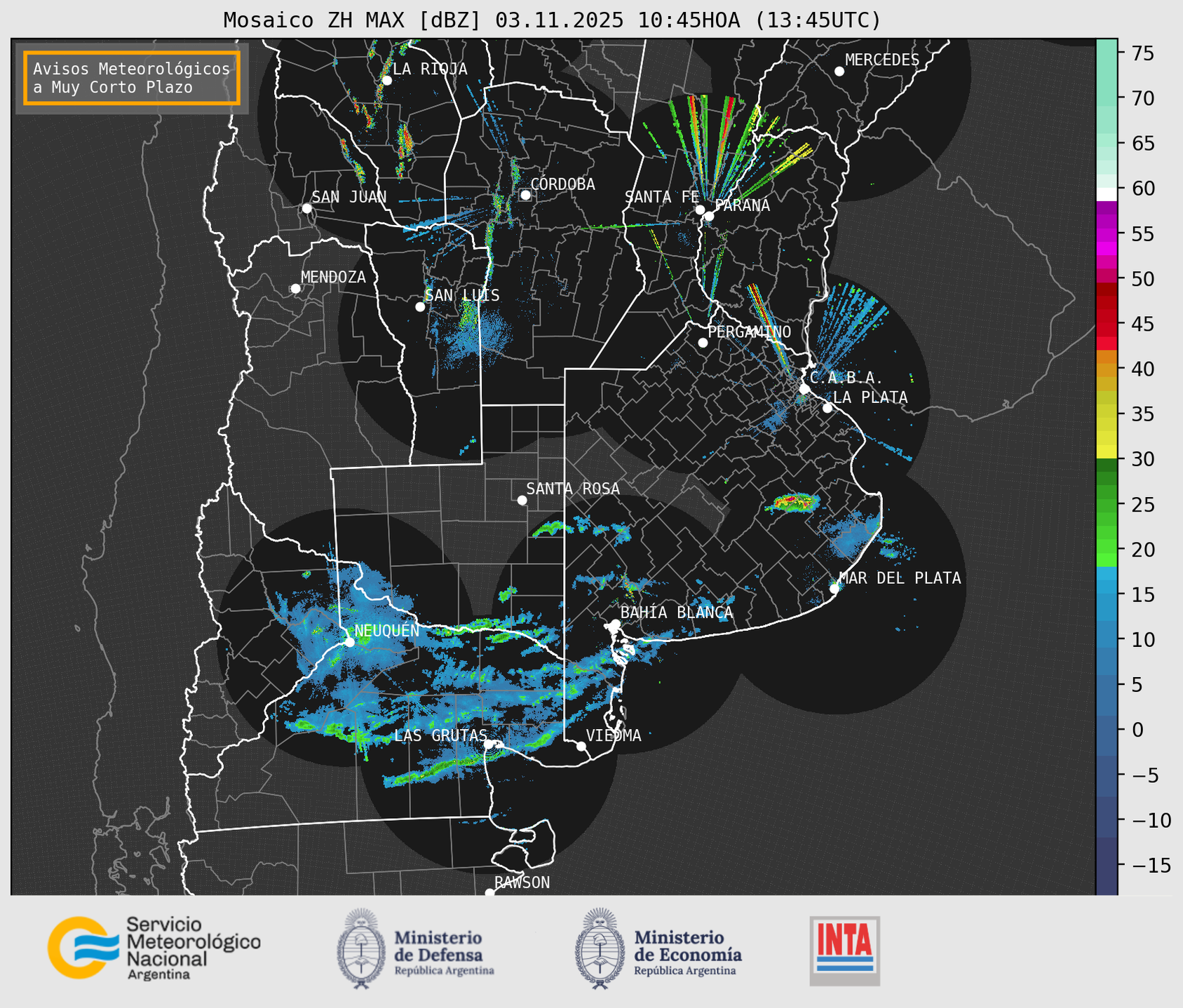This screenshot has height=1008, width=1183.
Task: Click the Viedma city marker dot
Action: [581, 746]
